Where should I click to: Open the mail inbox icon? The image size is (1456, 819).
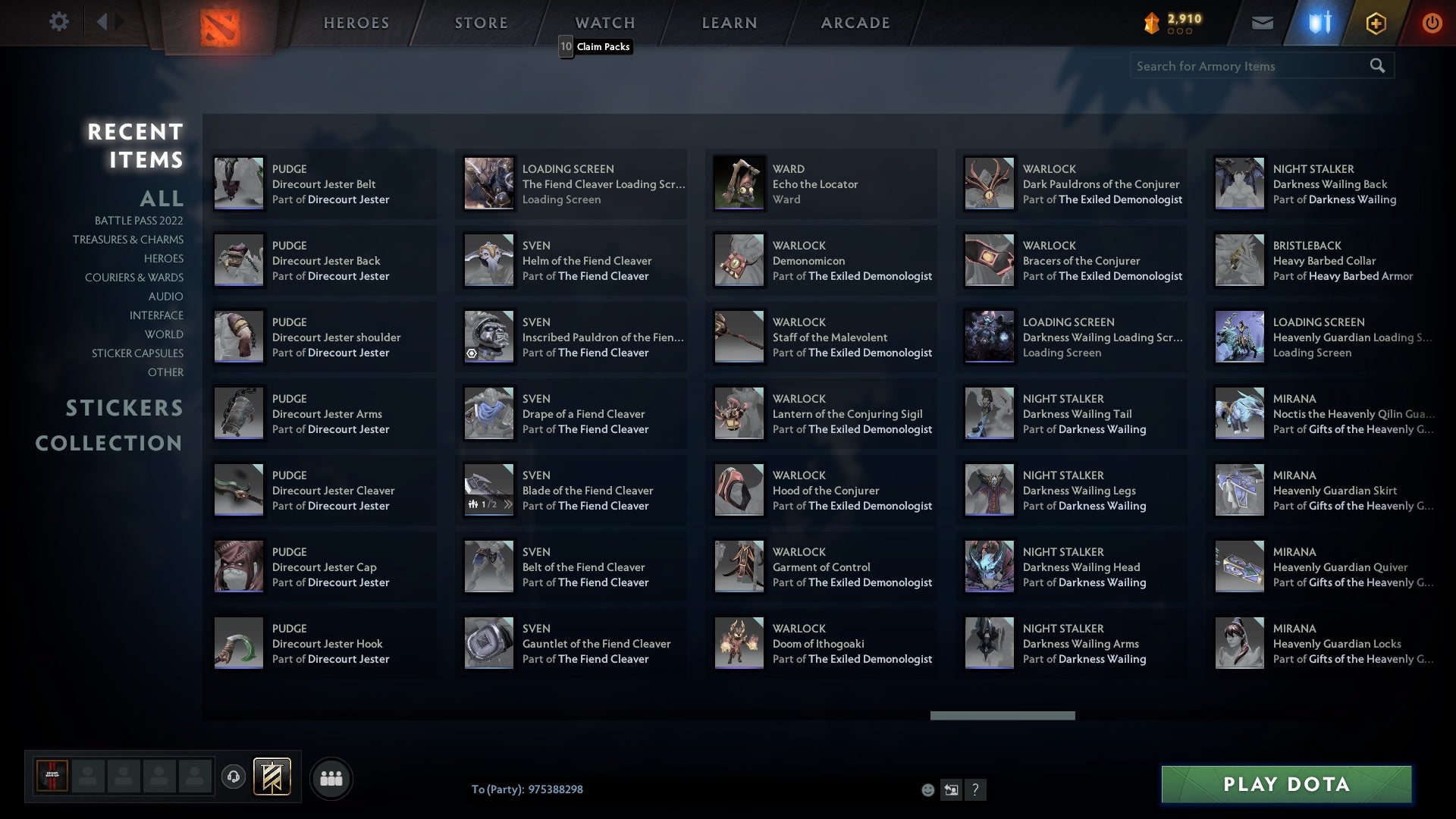[x=1262, y=24]
